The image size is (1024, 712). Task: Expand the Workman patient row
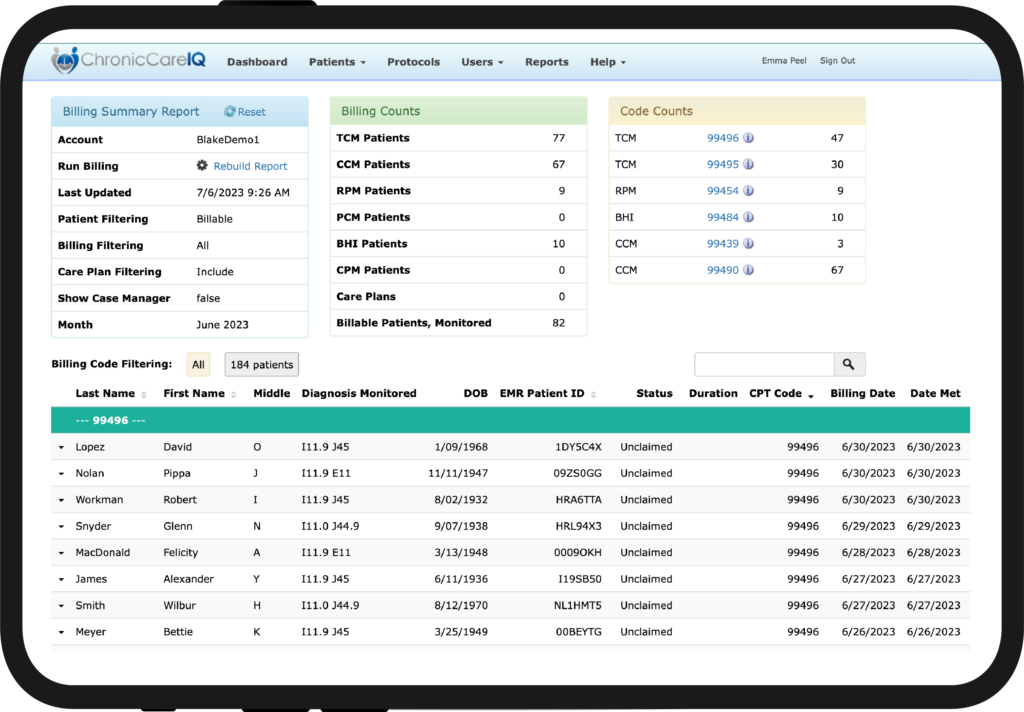tap(61, 500)
